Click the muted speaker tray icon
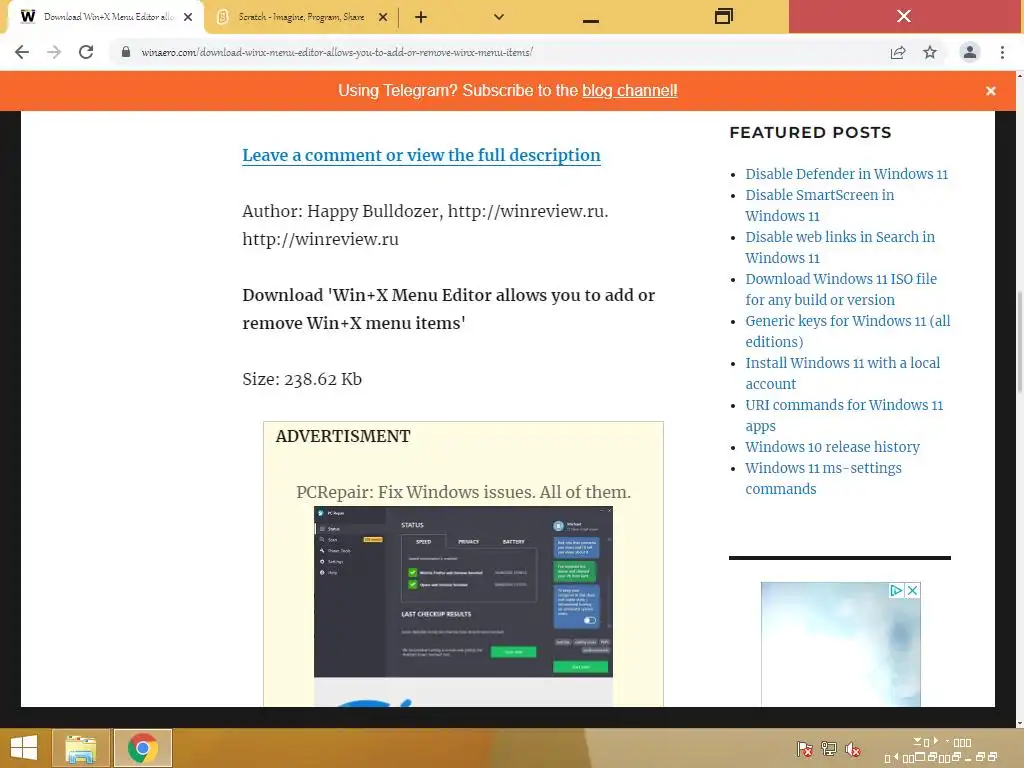 (x=853, y=749)
